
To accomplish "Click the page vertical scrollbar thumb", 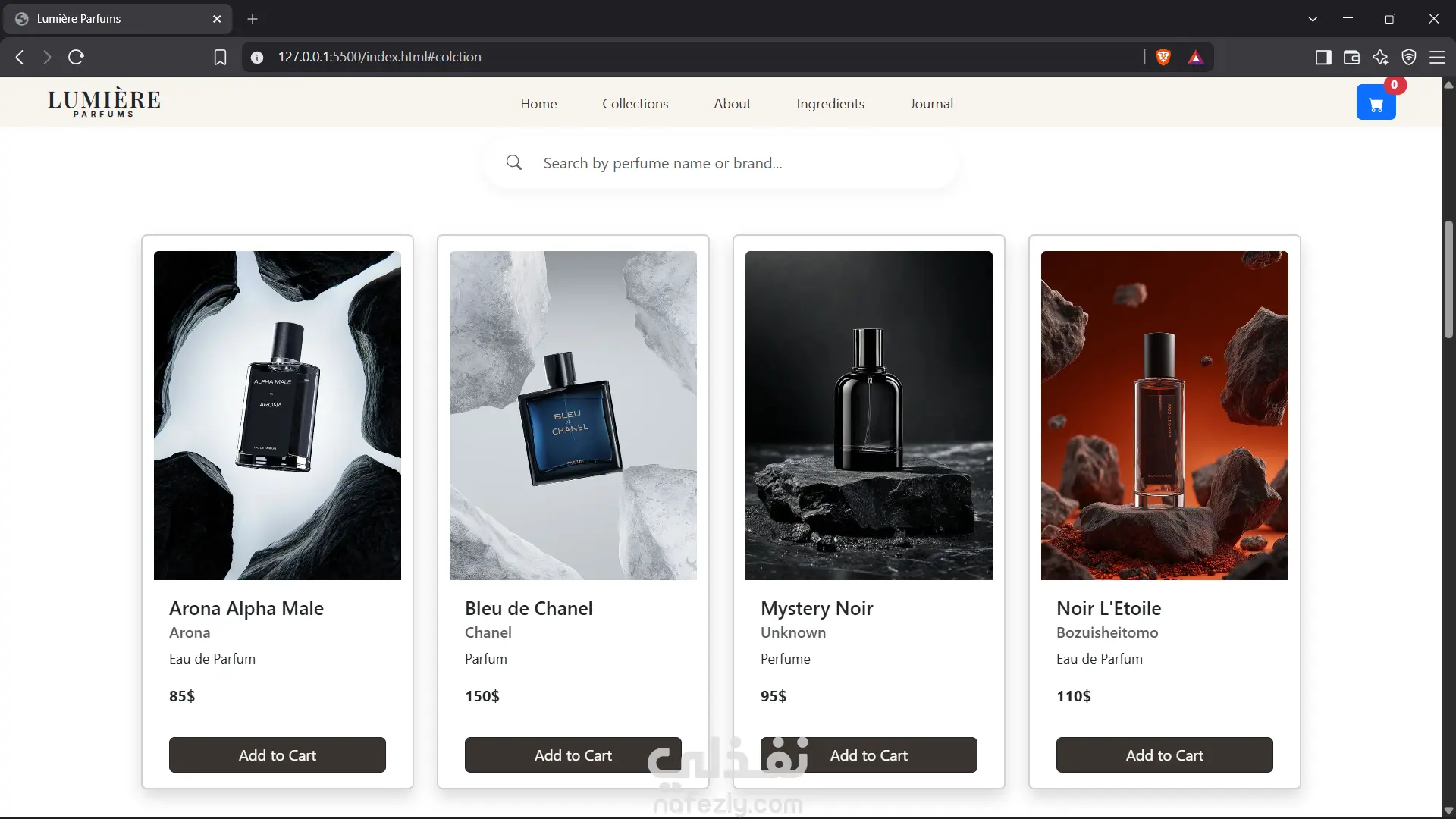I will (1448, 279).
